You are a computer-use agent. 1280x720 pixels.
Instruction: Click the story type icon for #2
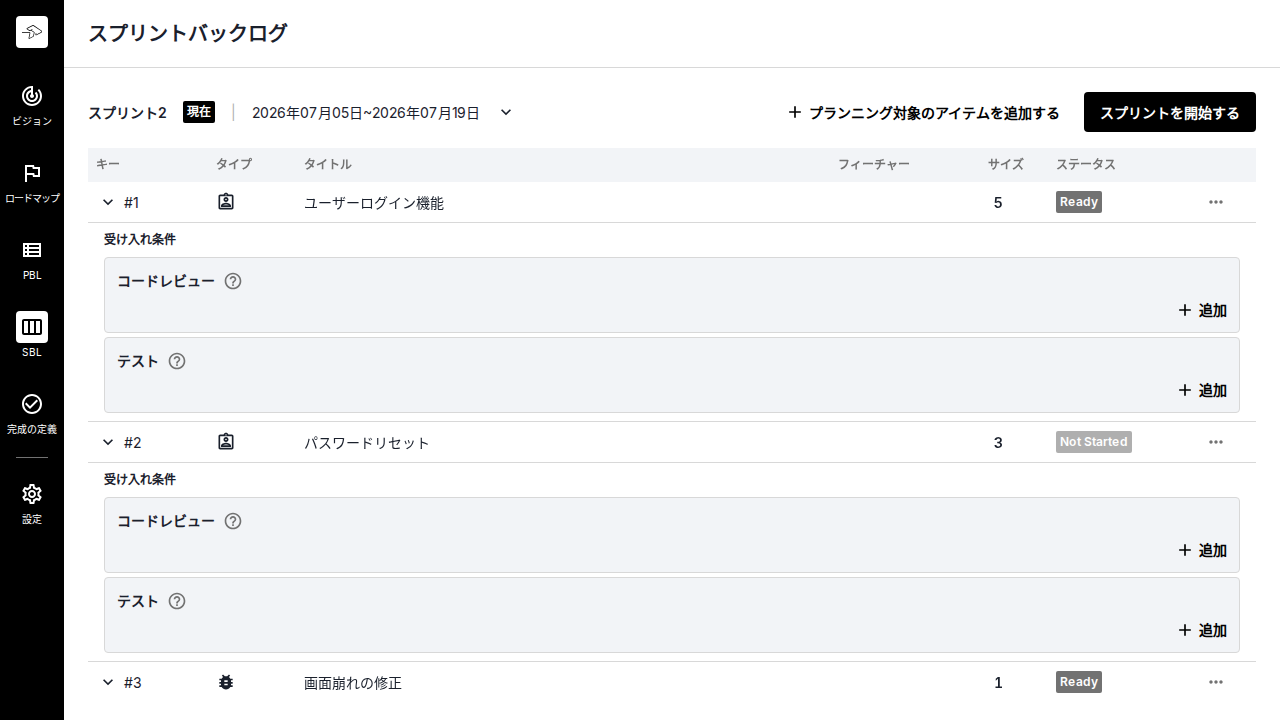[226, 442]
